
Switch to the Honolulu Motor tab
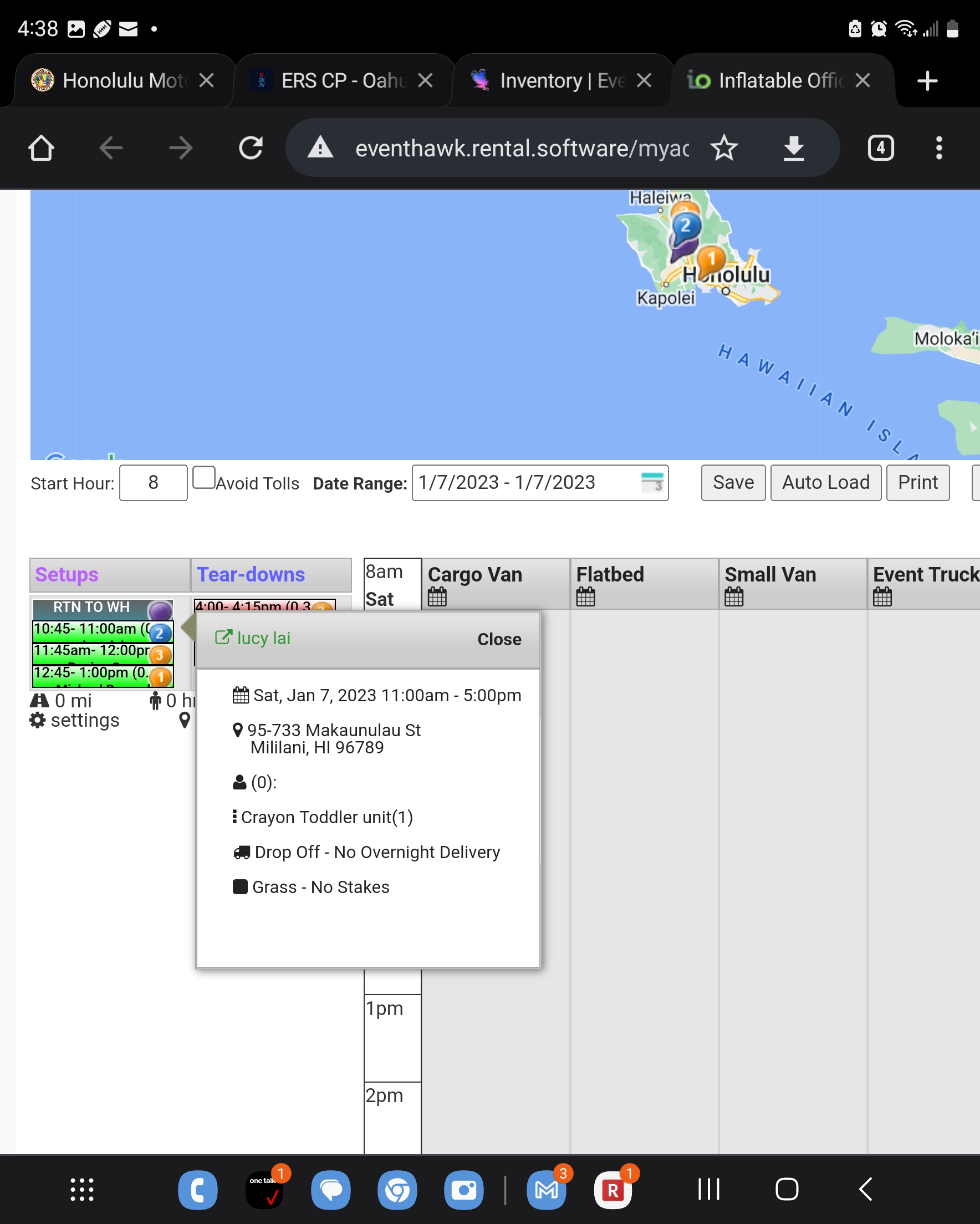[x=122, y=80]
